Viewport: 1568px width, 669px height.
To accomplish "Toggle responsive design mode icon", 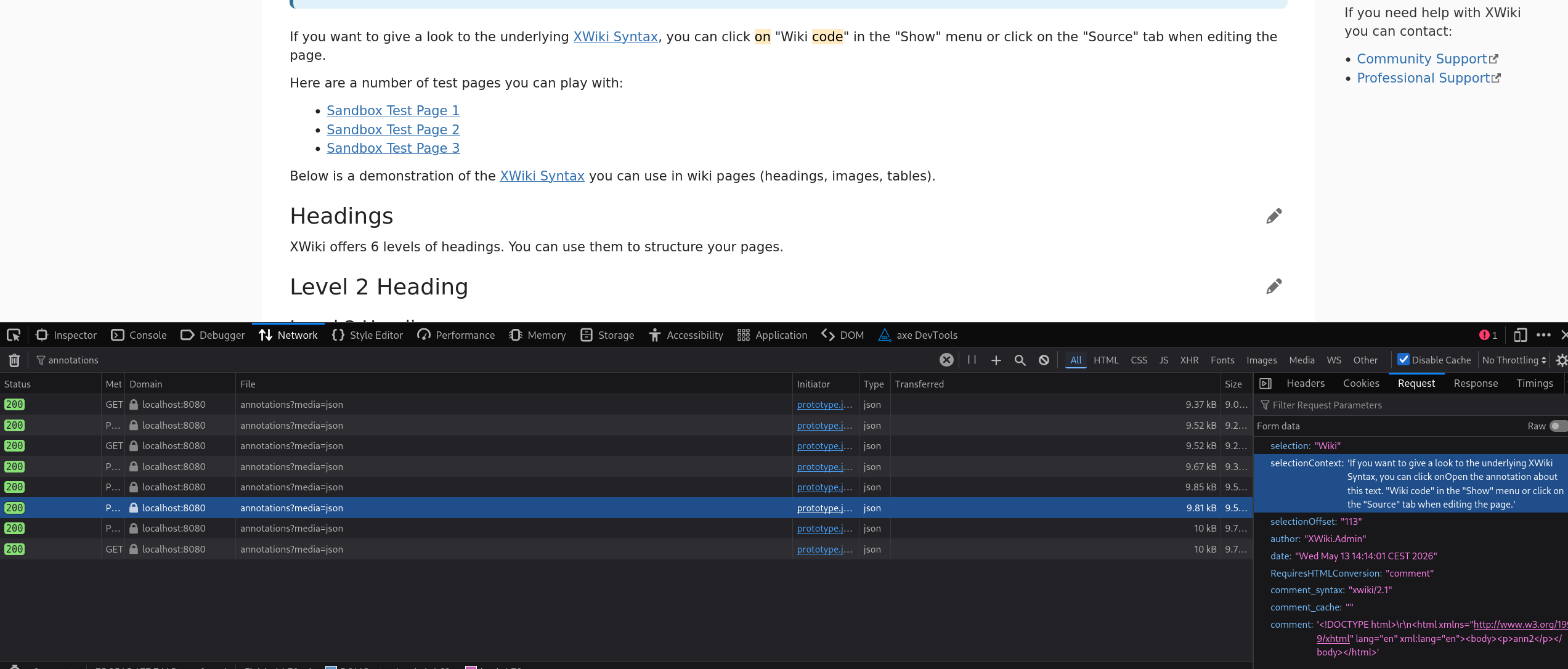I will coord(1520,335).
